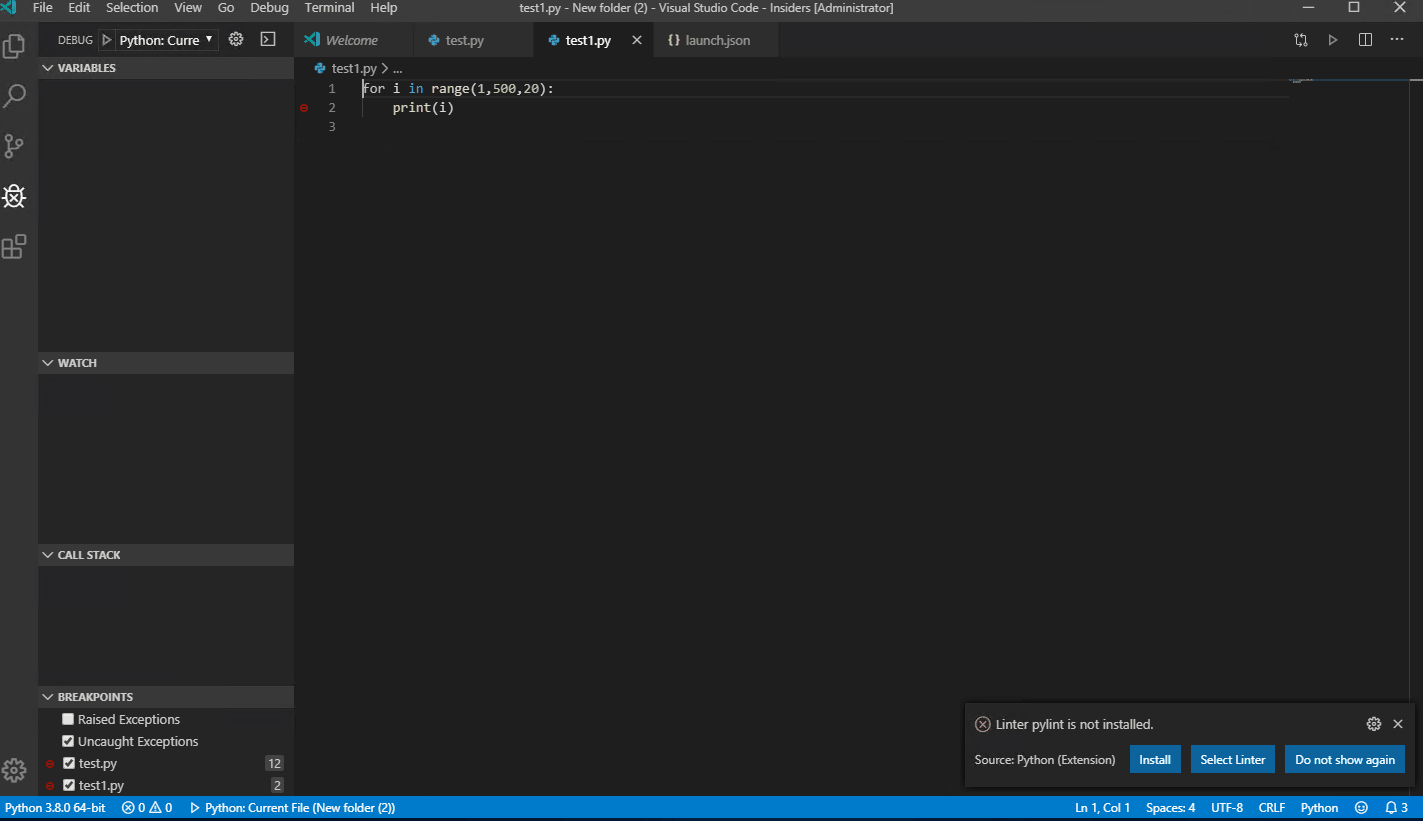Open the Debug view bug icon
1423x821 pixels.
[x=14, y=196]
